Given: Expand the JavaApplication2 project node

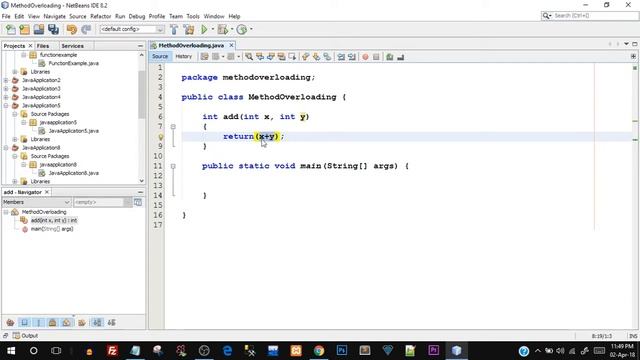Looking at the screenshot, I should coord(6,80).
